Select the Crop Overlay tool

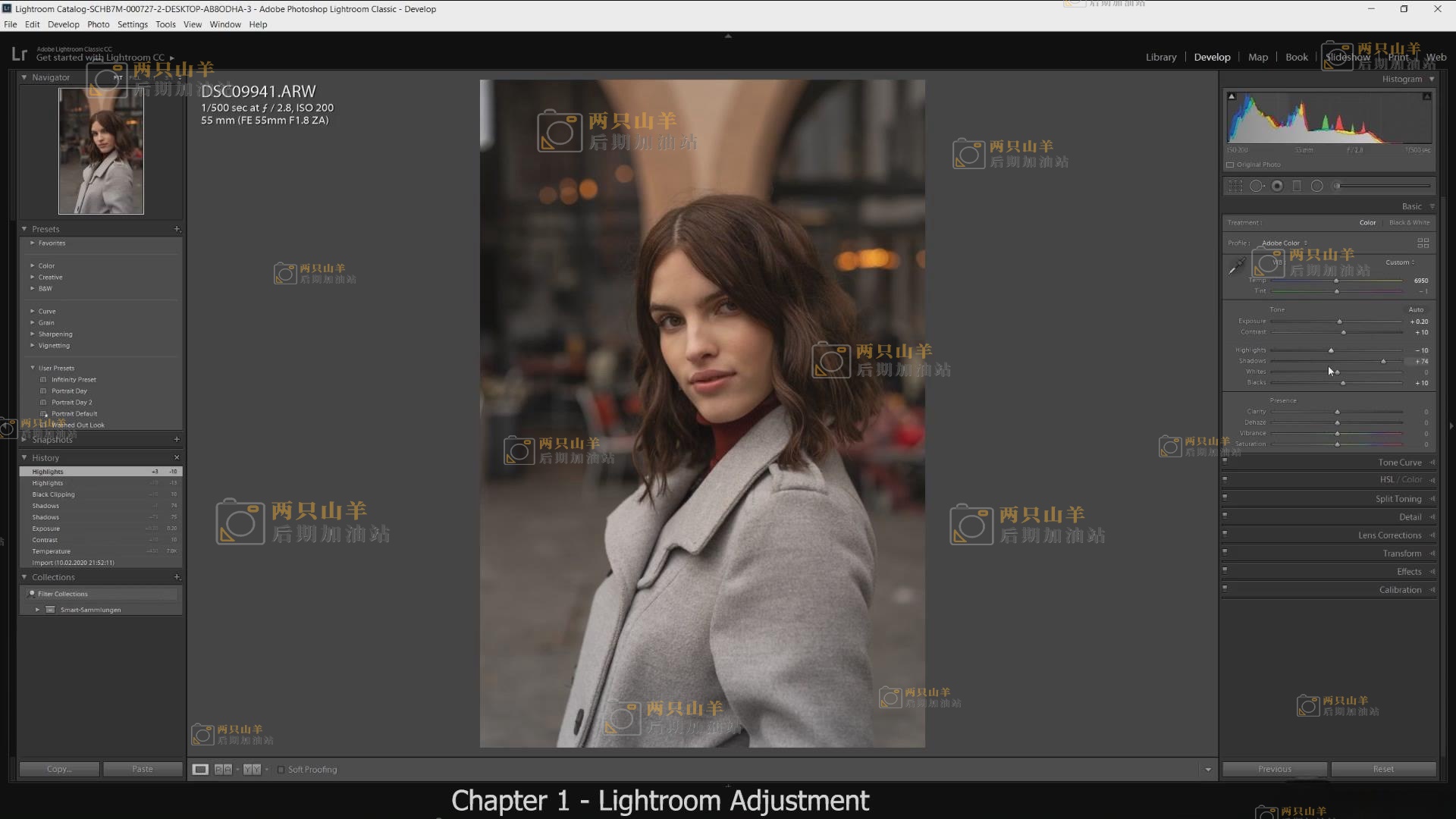click(1235, 186)
